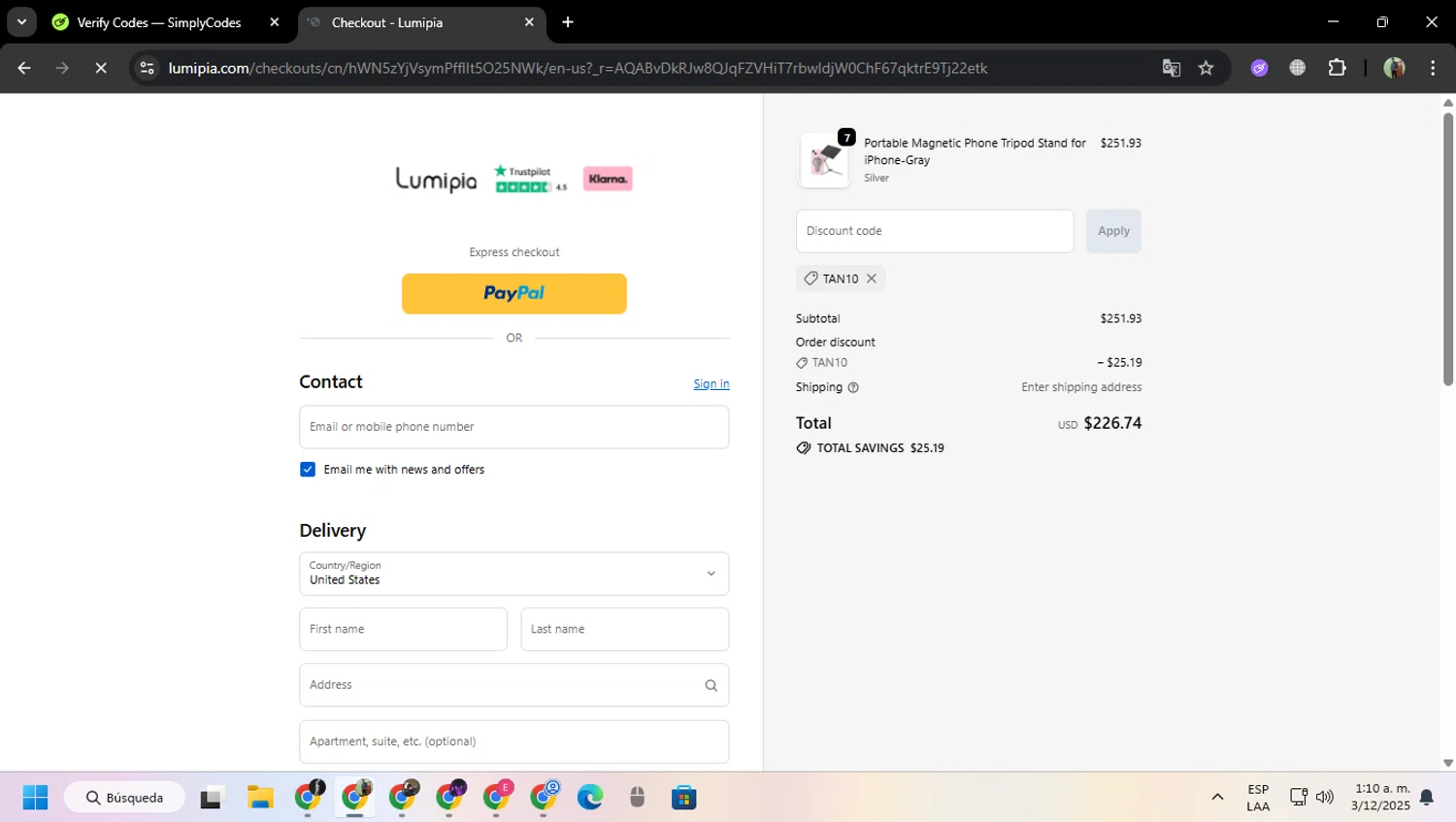Image resolution: width=1456 pixels, height=822 pixels.
Task: Click the product name Portable Magnetic Phone Tripod
Action: (975, 151)
